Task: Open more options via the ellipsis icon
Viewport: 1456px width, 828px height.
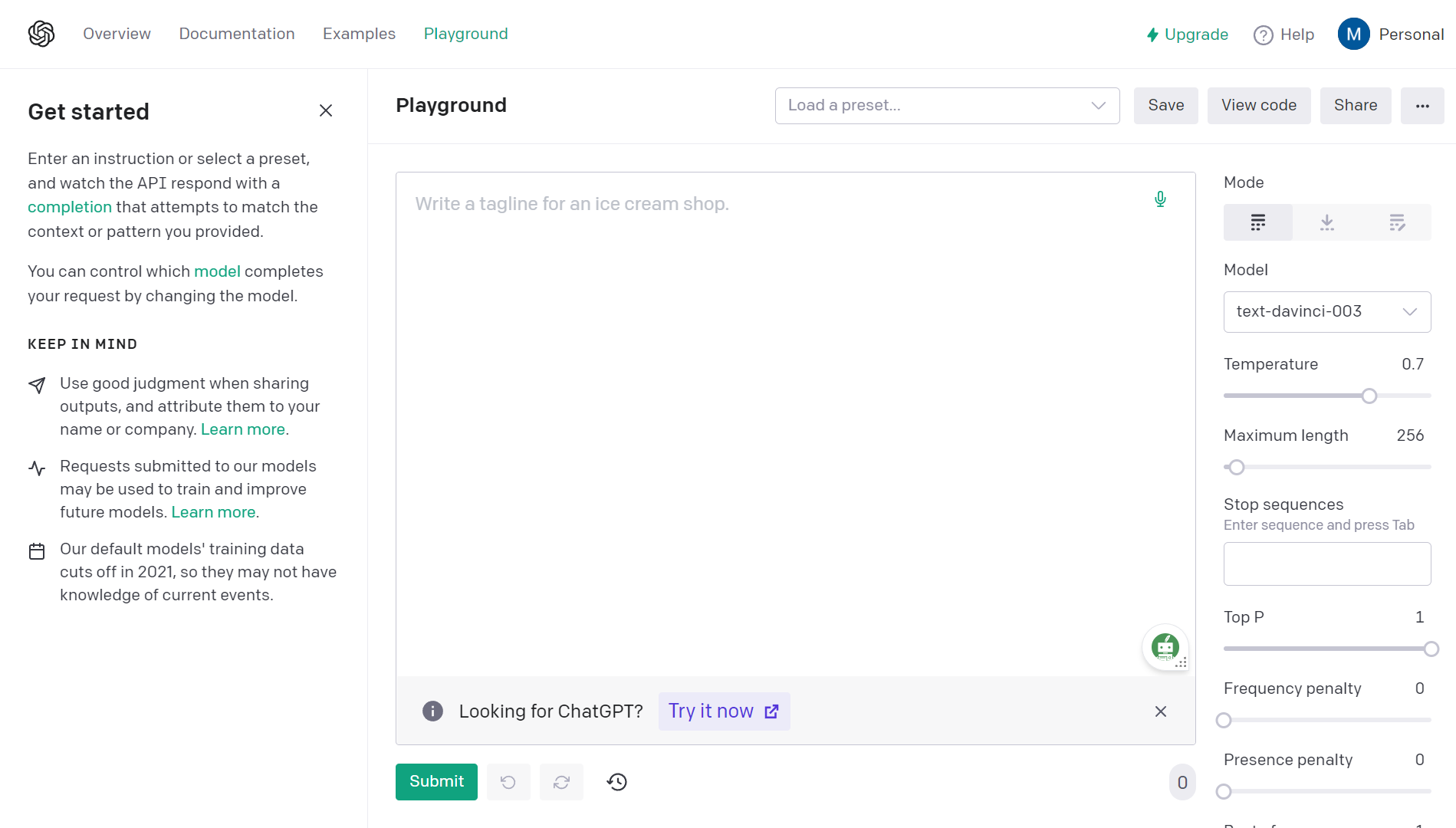Action: [x=1422, y=105]
